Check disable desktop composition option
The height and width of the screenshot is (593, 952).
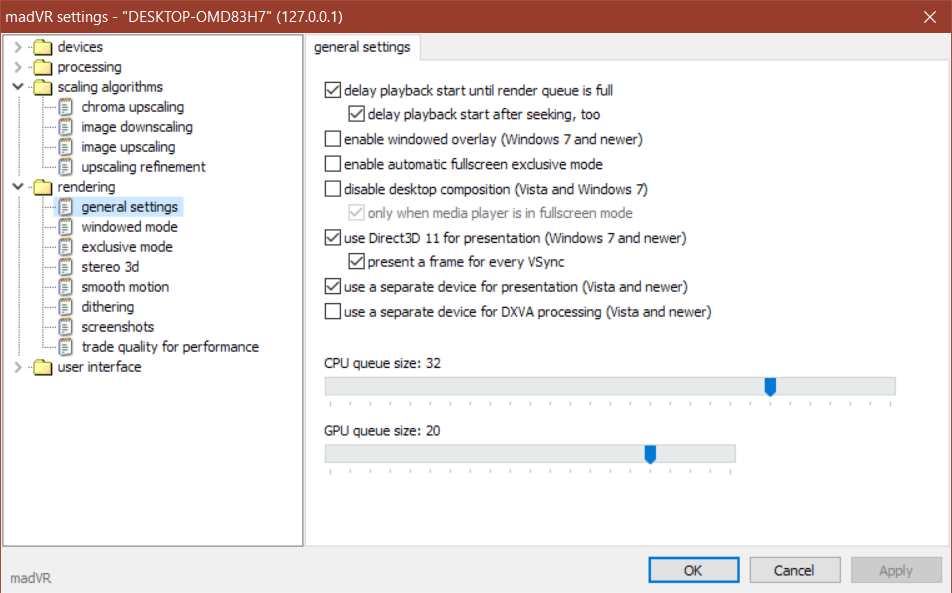333,189
